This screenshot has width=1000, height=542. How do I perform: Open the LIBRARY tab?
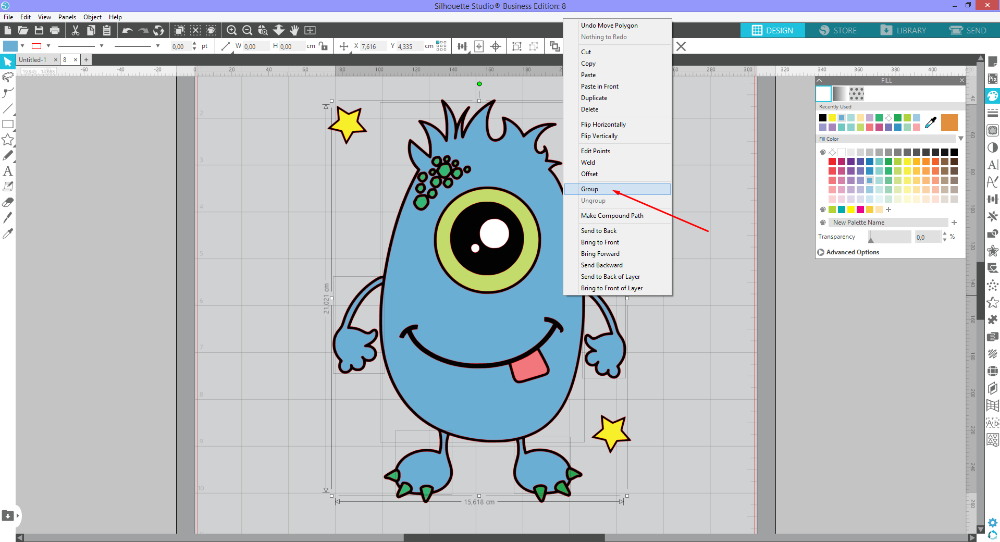903,30
